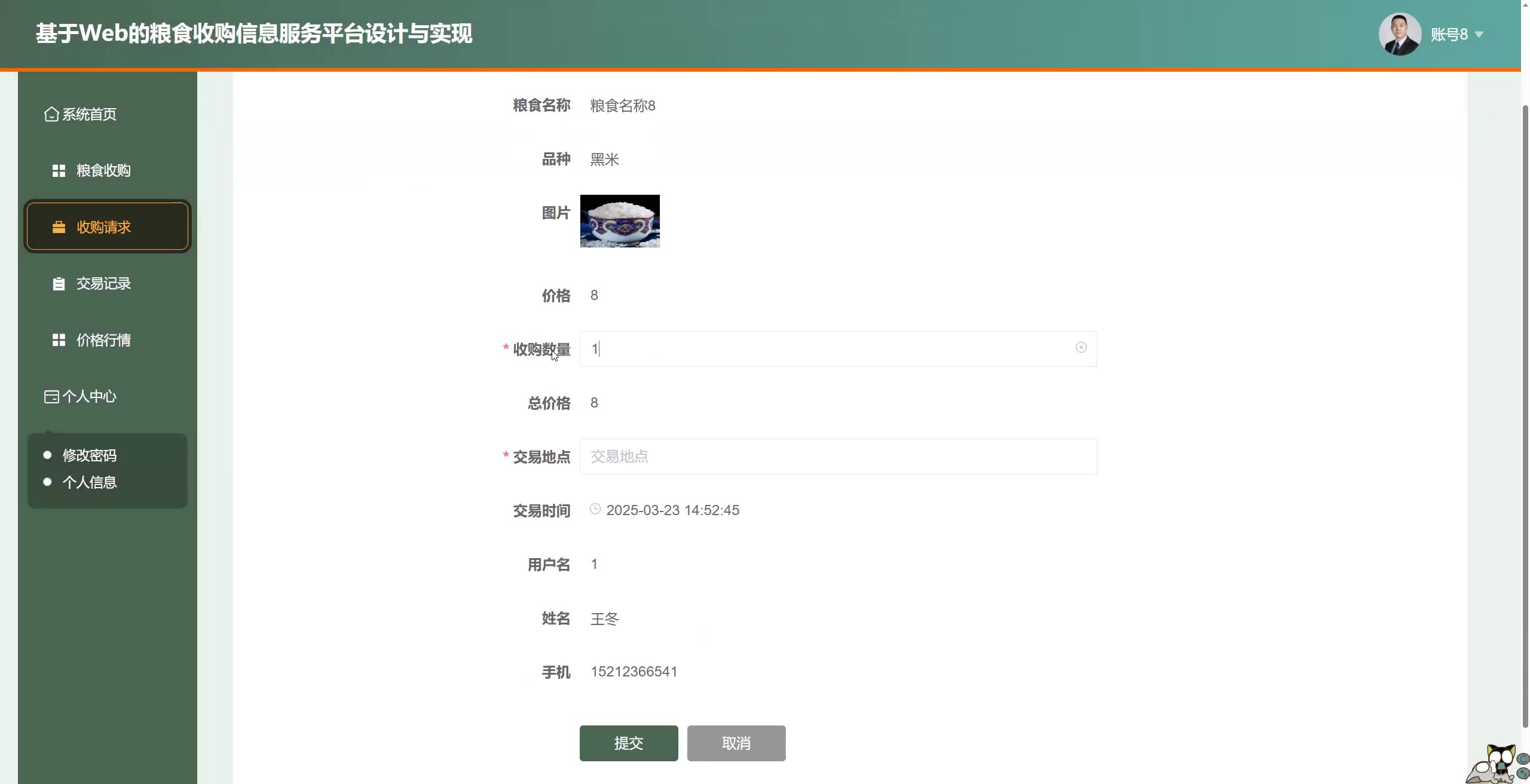Image resolution: width=1530 pixels, height=784 pixels.
Task: Click into the 交易地点 input field
Action: click(838, 457)
